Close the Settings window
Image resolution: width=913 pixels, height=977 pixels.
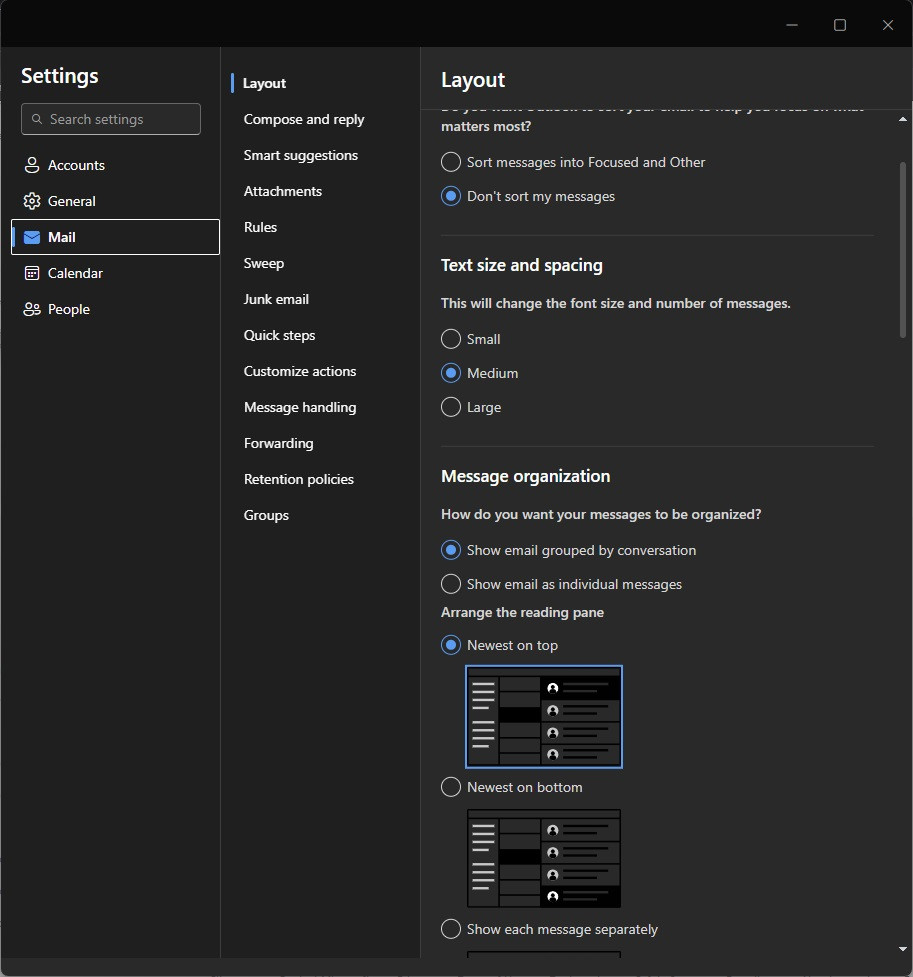(888, 25)
